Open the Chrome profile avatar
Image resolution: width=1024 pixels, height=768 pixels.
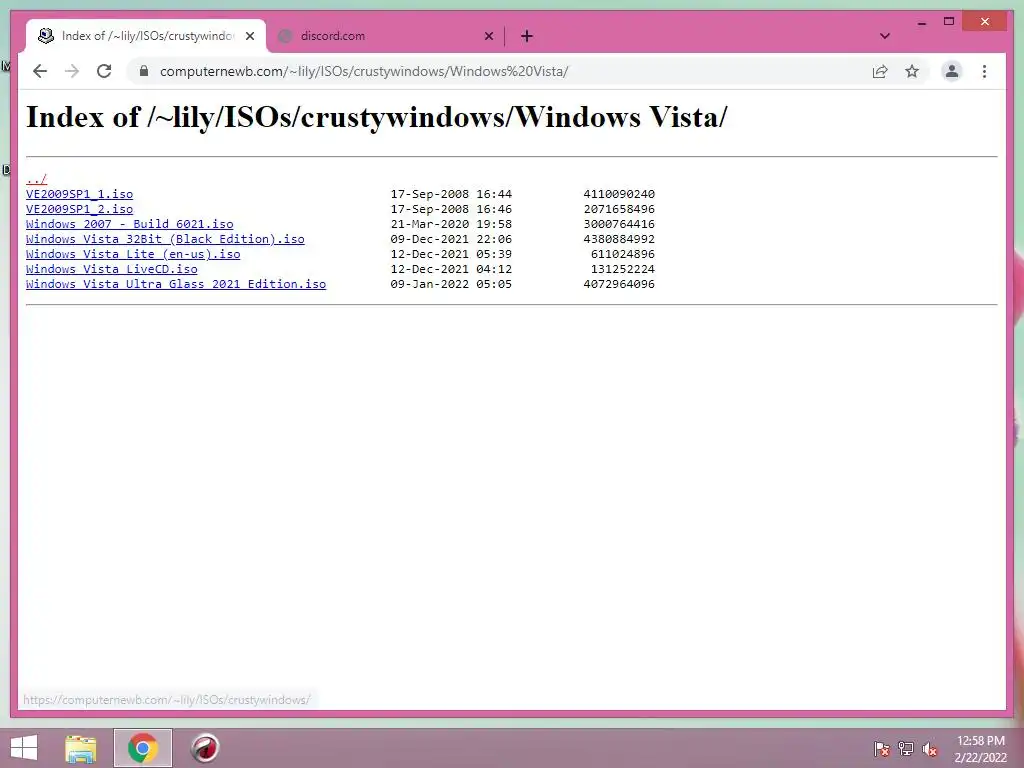(x=952, y=71)
